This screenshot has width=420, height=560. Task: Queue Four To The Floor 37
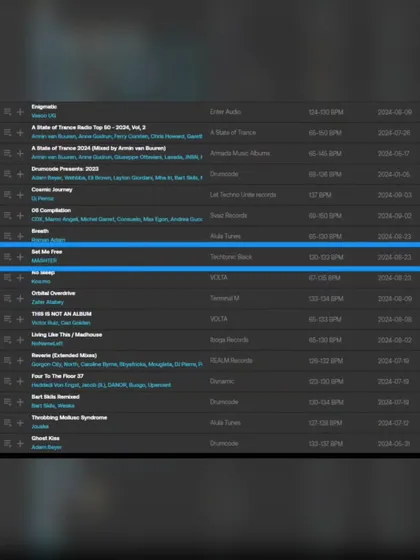pos(8,381)
